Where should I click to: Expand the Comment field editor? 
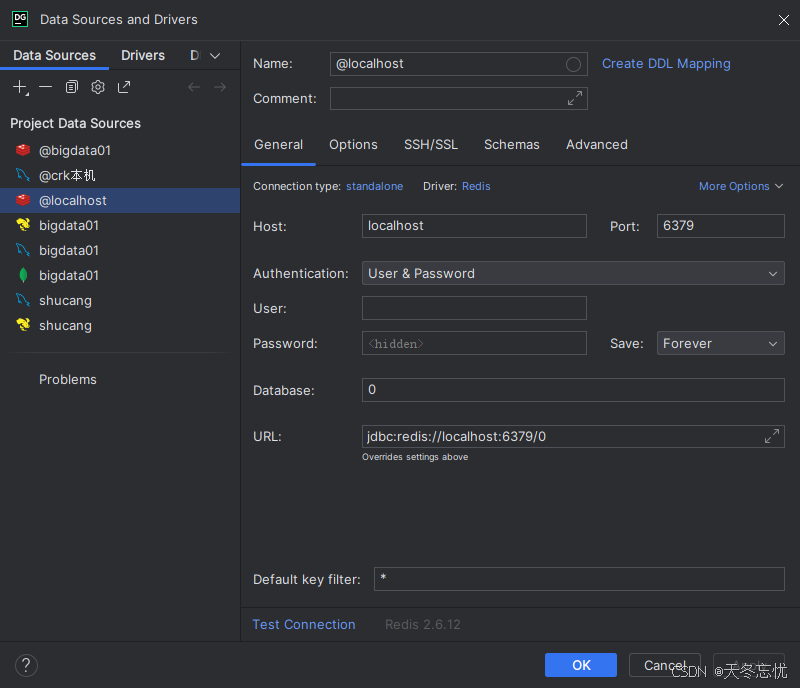pyautogui.click(x=574, y=98)
